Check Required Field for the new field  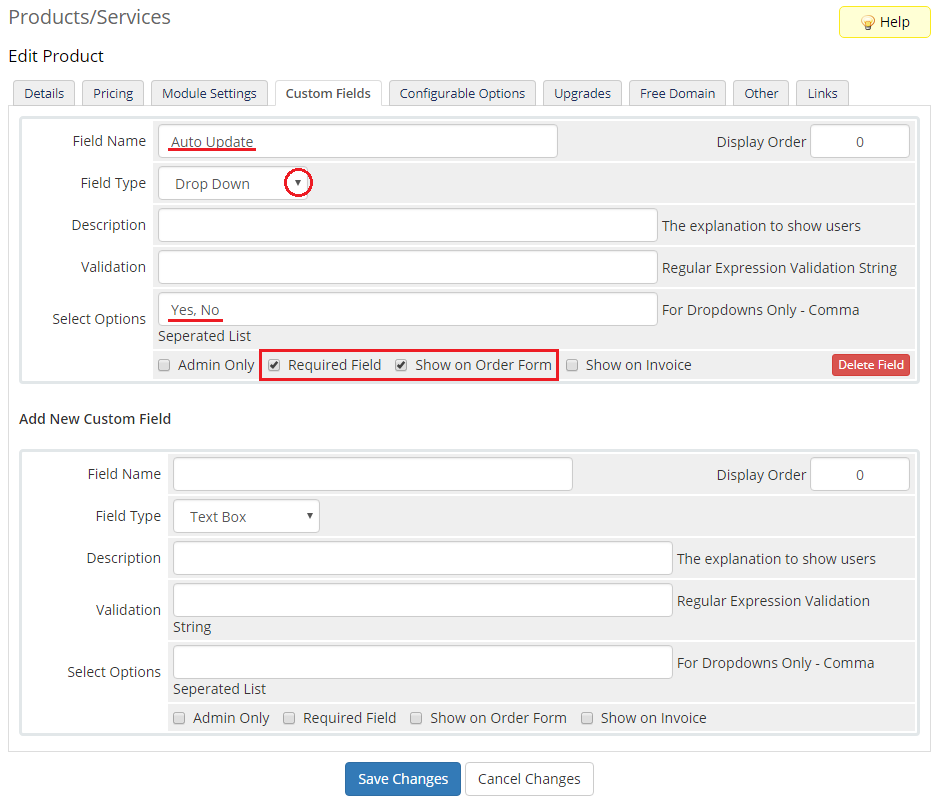[289, 718]
